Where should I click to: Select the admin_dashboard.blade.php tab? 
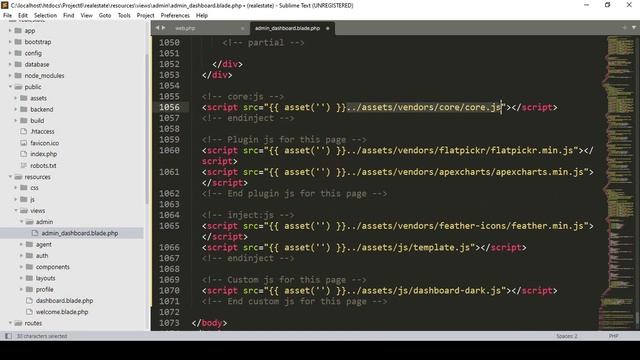click(x=287, y=28)
